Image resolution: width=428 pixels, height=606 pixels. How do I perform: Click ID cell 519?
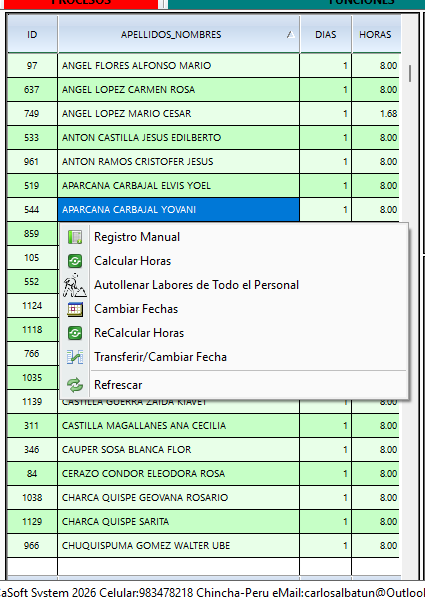click(x=32, y=185)
